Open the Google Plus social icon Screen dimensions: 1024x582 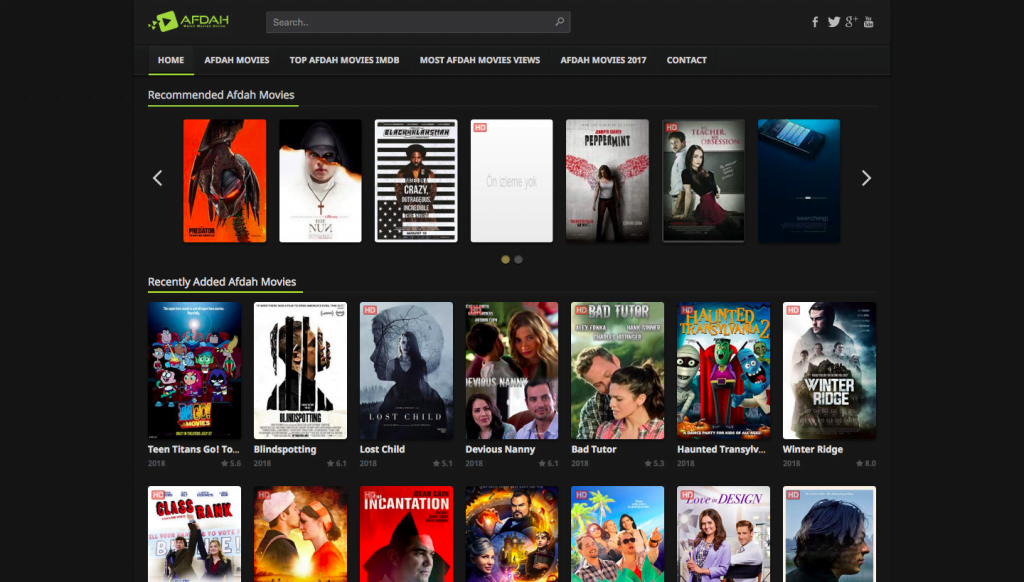tap(851, 22)
